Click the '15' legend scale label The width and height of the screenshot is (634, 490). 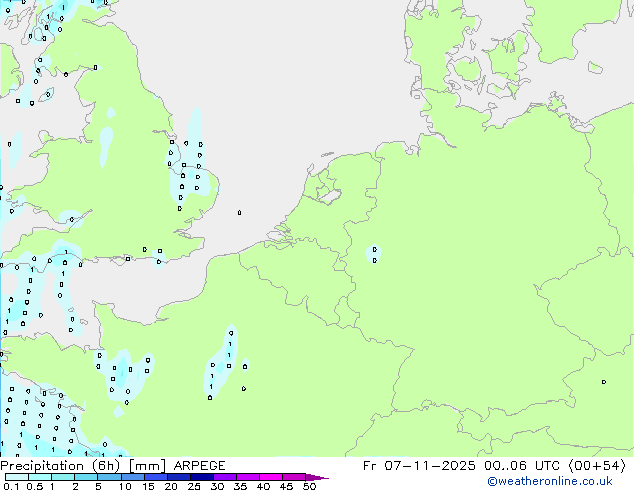tap(148, 486)
